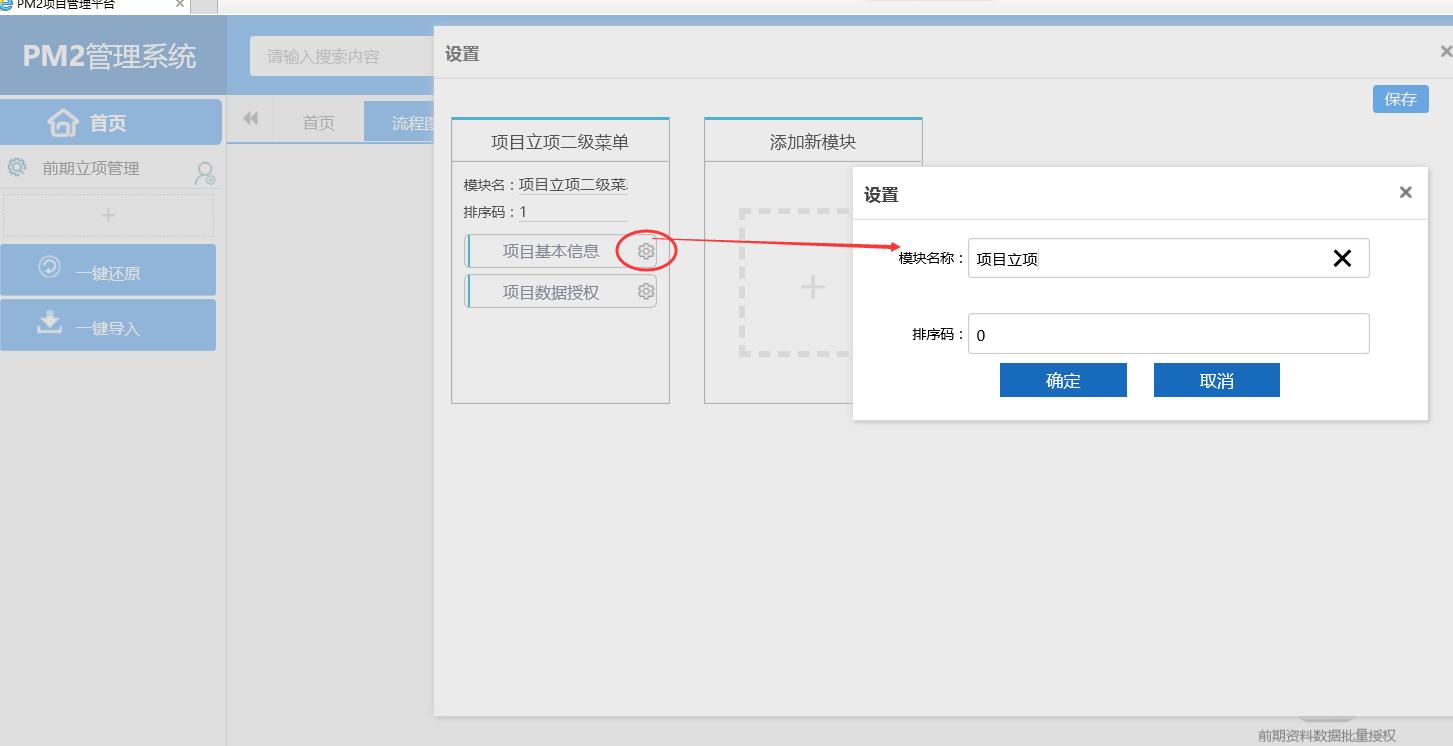Image resolution: width=1453 pixels, height=746 pixels.
Task: Click the 一键还原 restore icon
Action: (49, 267)
